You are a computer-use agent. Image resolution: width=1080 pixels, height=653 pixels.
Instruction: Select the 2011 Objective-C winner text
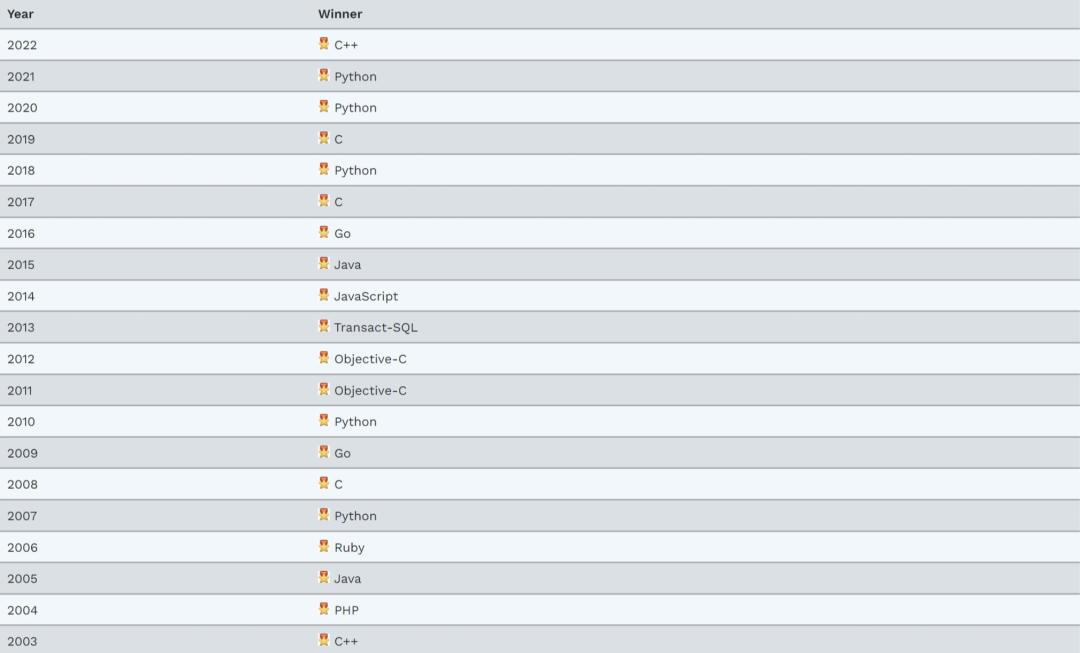tap(371, 391)
